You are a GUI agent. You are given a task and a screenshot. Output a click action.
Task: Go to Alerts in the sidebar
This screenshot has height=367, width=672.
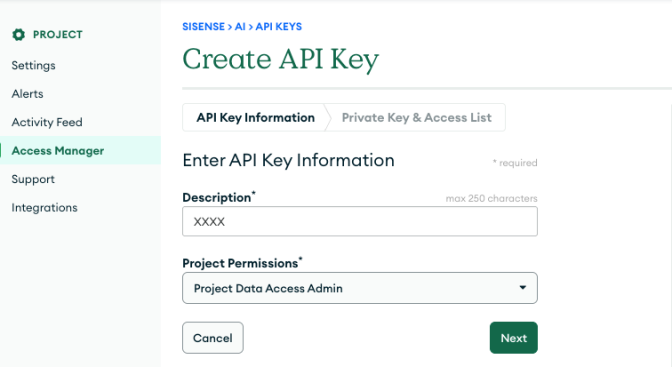pyautogui.click(x=27, y=94)
